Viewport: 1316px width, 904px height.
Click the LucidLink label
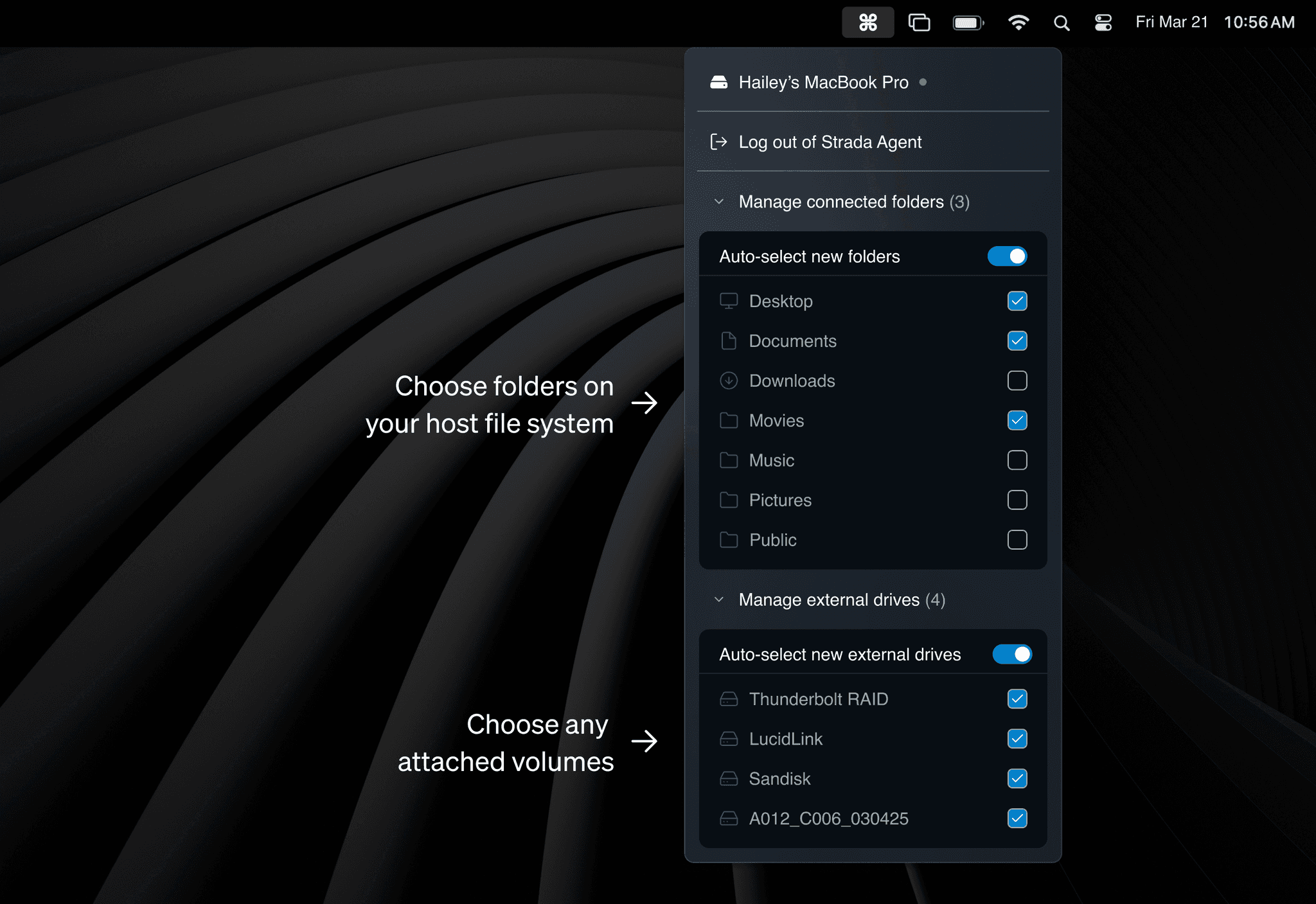[x=786, y=739]
